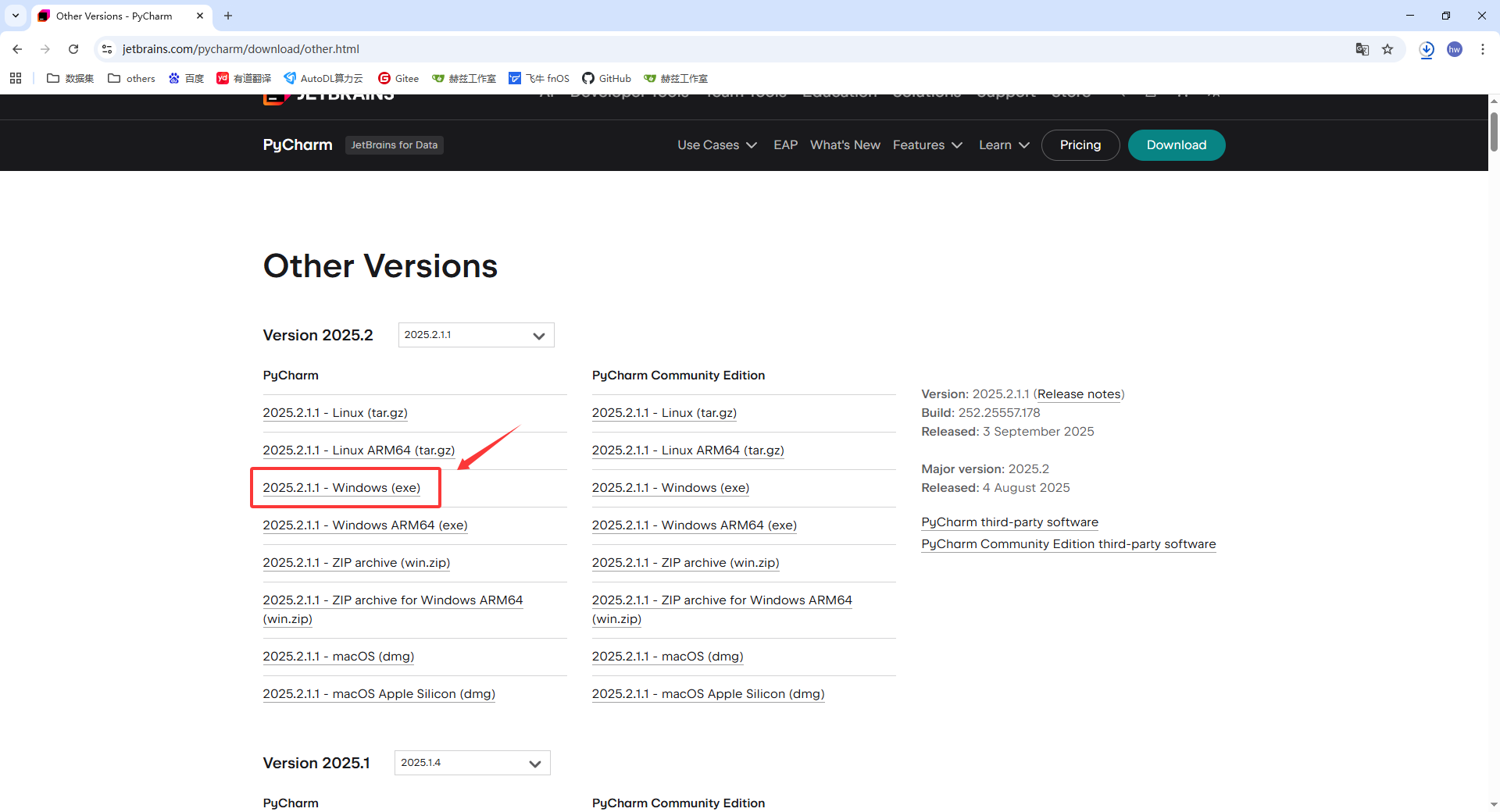Click the browser forward arrow
1500x812 pixels.
(45, 49)
